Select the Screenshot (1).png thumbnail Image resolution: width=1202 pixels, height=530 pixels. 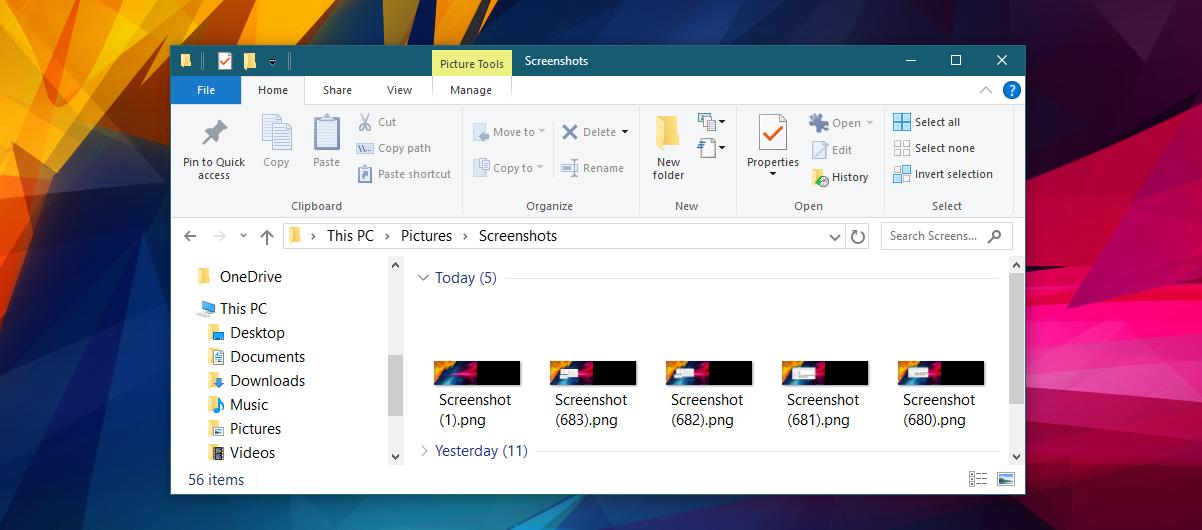[x=477, y=374]
